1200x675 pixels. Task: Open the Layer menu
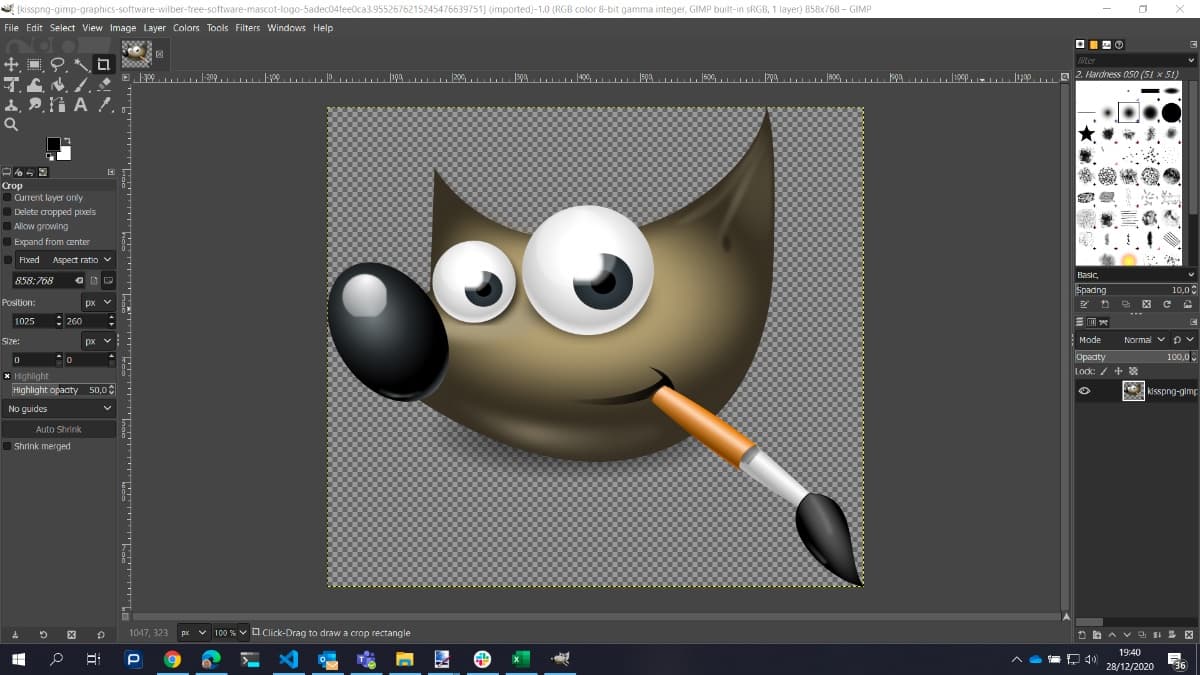[154, 28]
